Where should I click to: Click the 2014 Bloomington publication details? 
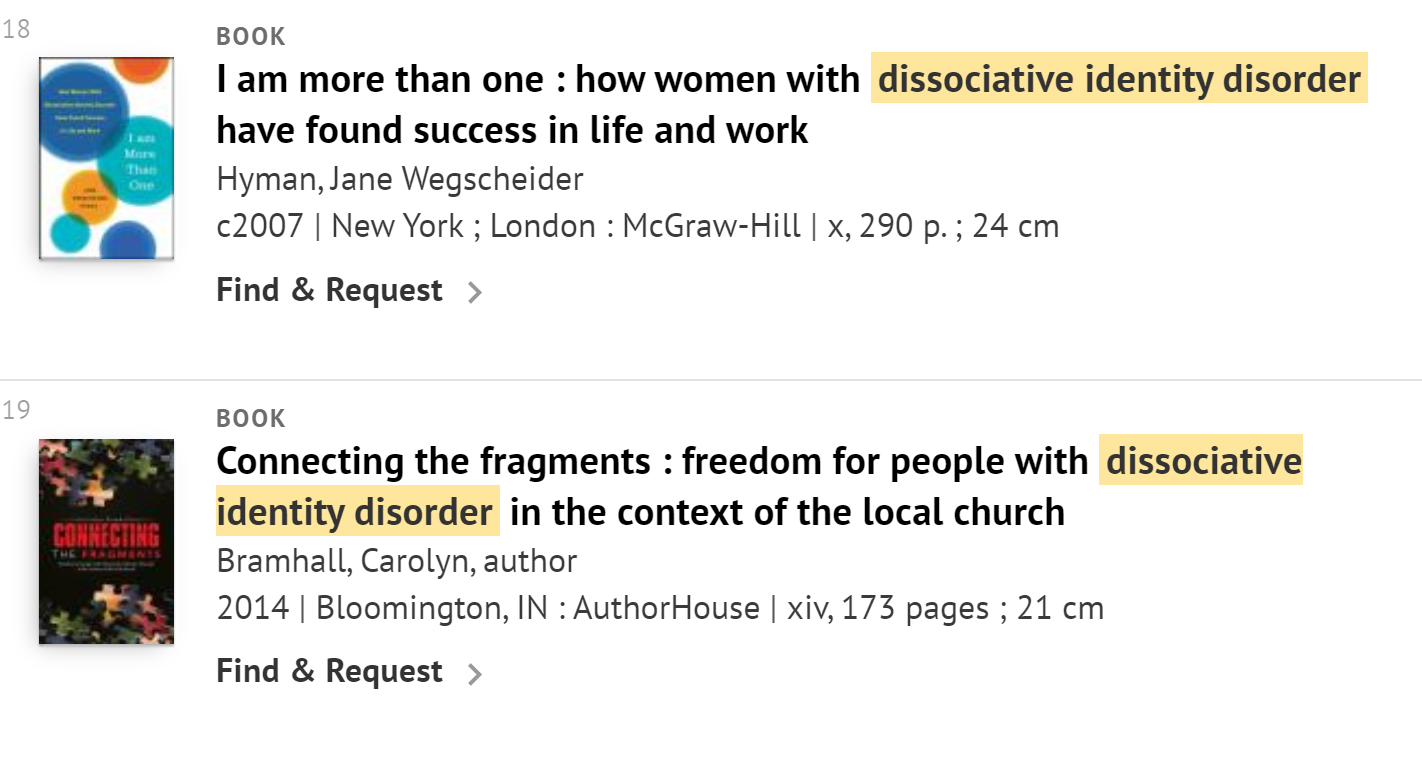660,608
